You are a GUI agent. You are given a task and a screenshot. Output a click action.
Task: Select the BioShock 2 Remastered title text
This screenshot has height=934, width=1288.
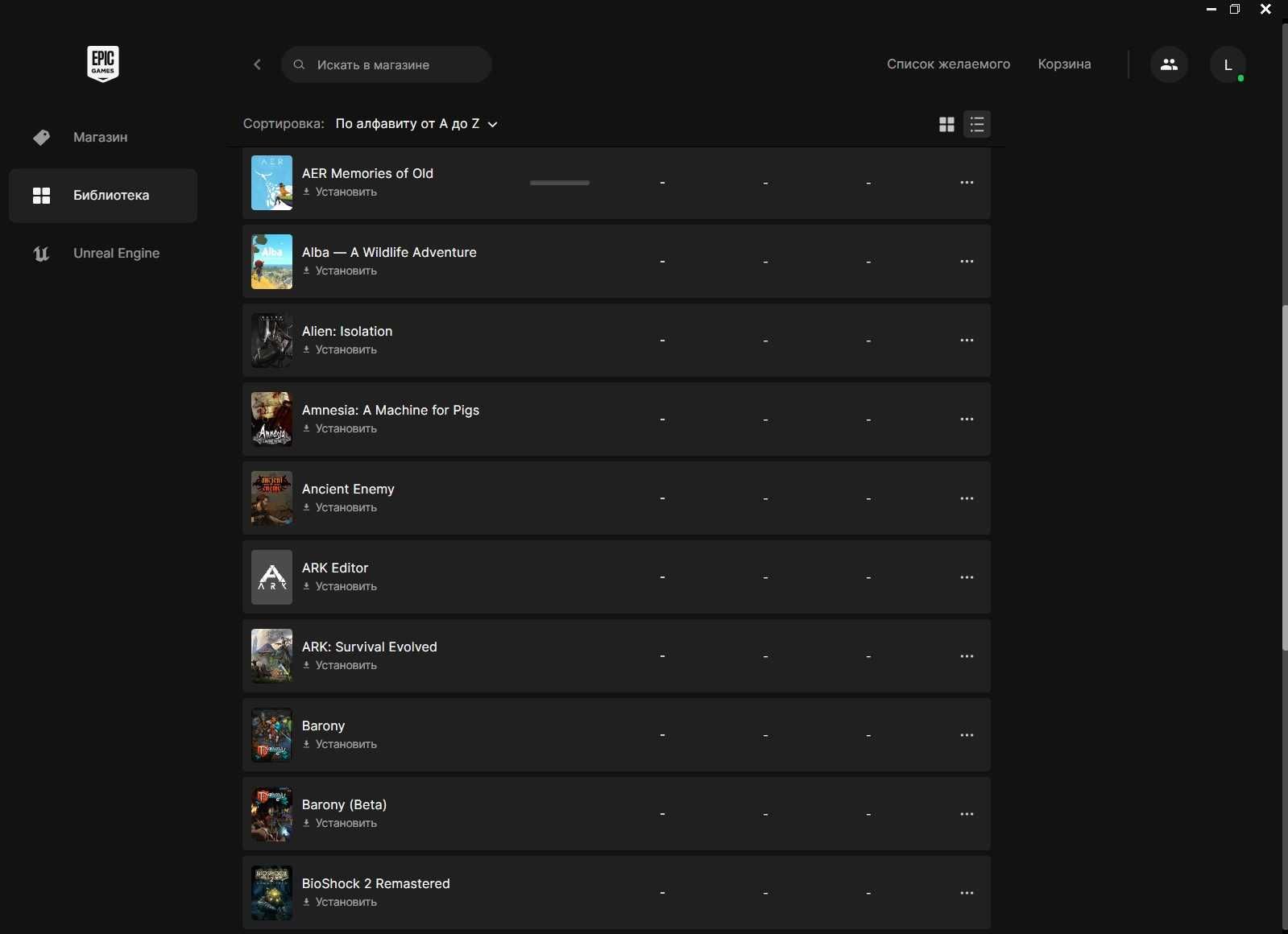(376, 884)
